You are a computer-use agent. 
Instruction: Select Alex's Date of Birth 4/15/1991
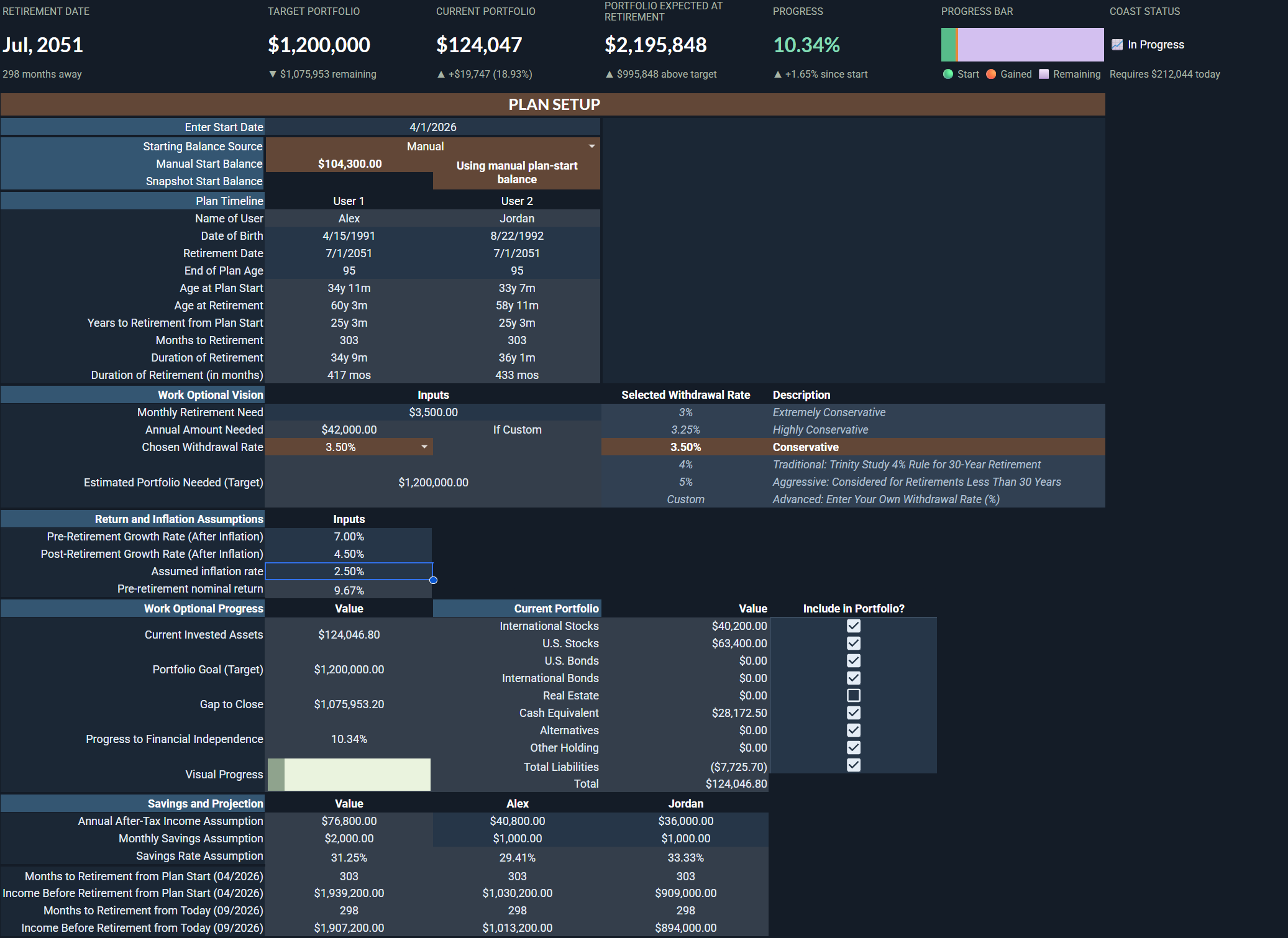click(349, 235)
